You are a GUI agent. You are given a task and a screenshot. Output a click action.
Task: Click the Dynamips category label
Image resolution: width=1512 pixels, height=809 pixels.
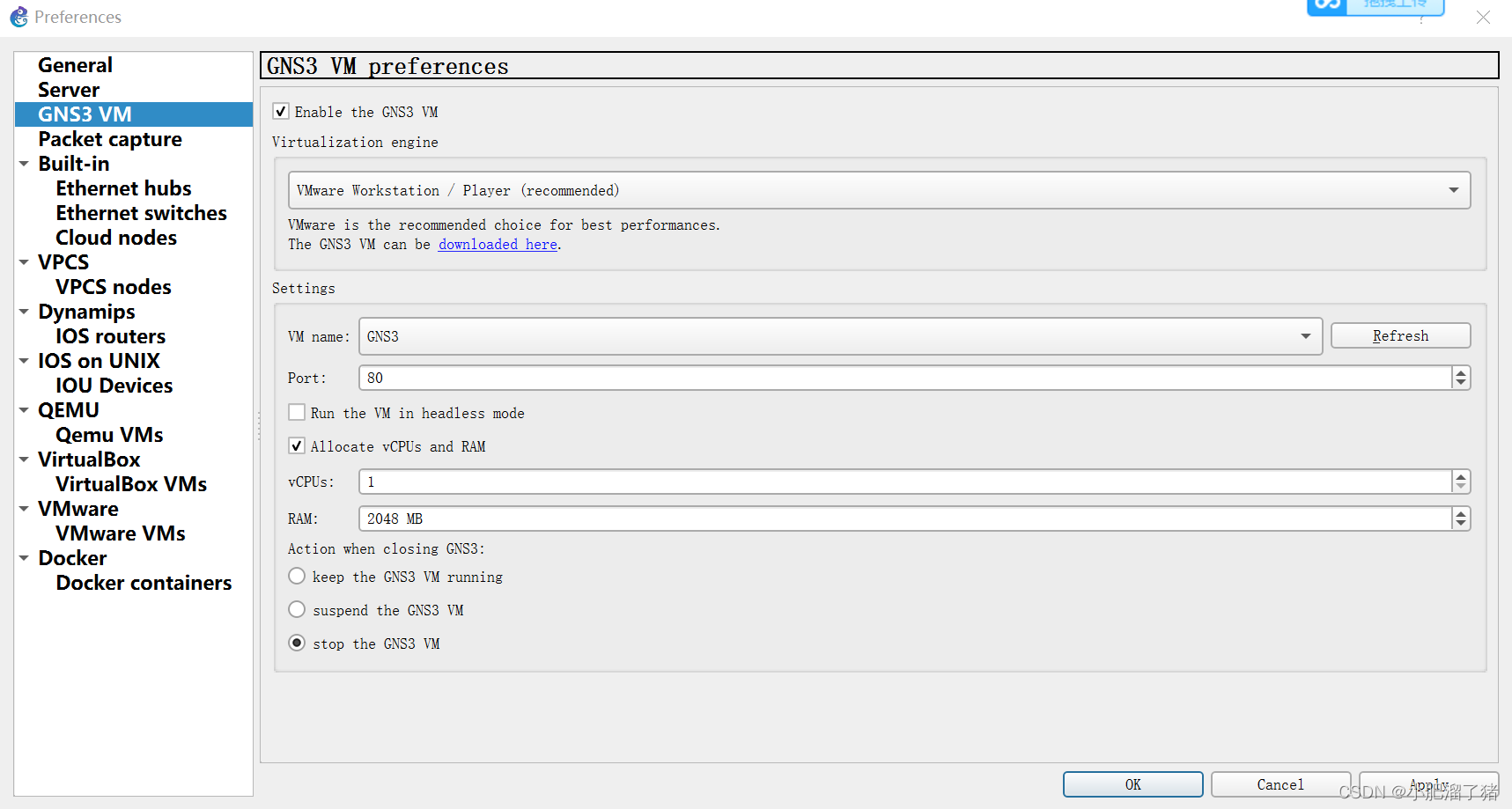tap(86, 312)
